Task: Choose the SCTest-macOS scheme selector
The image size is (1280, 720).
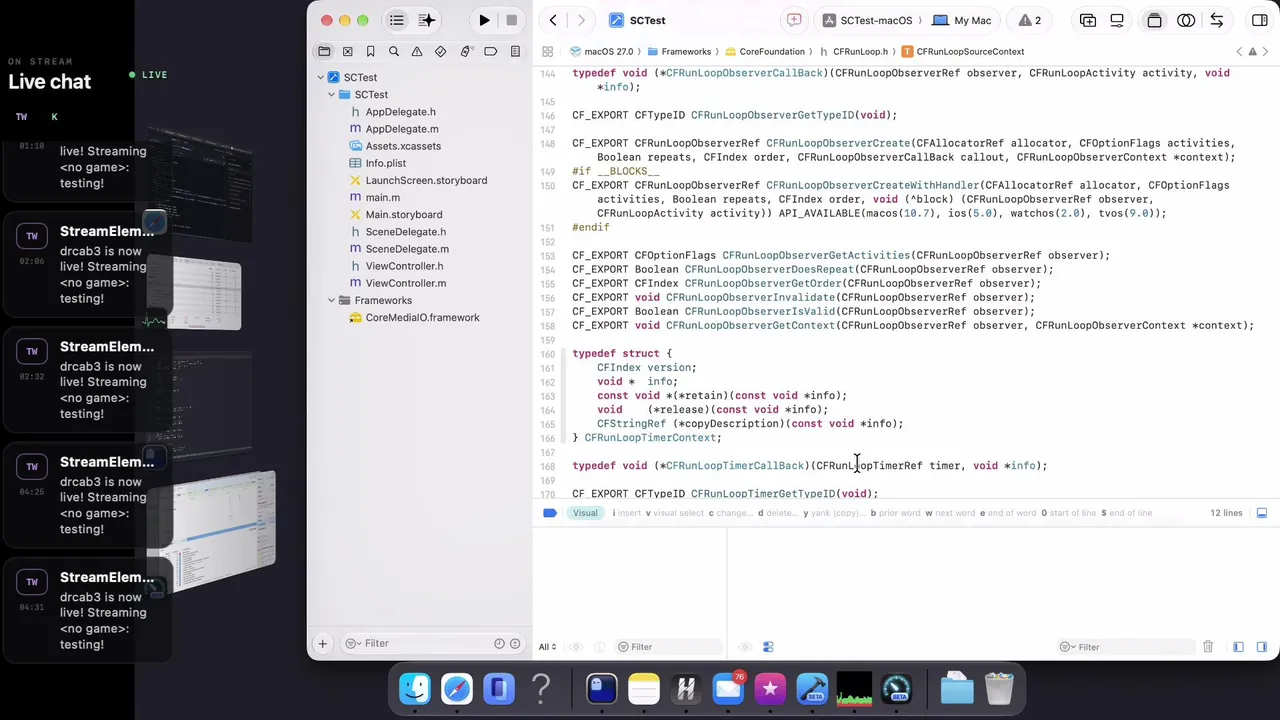Action: pos(867,20)
